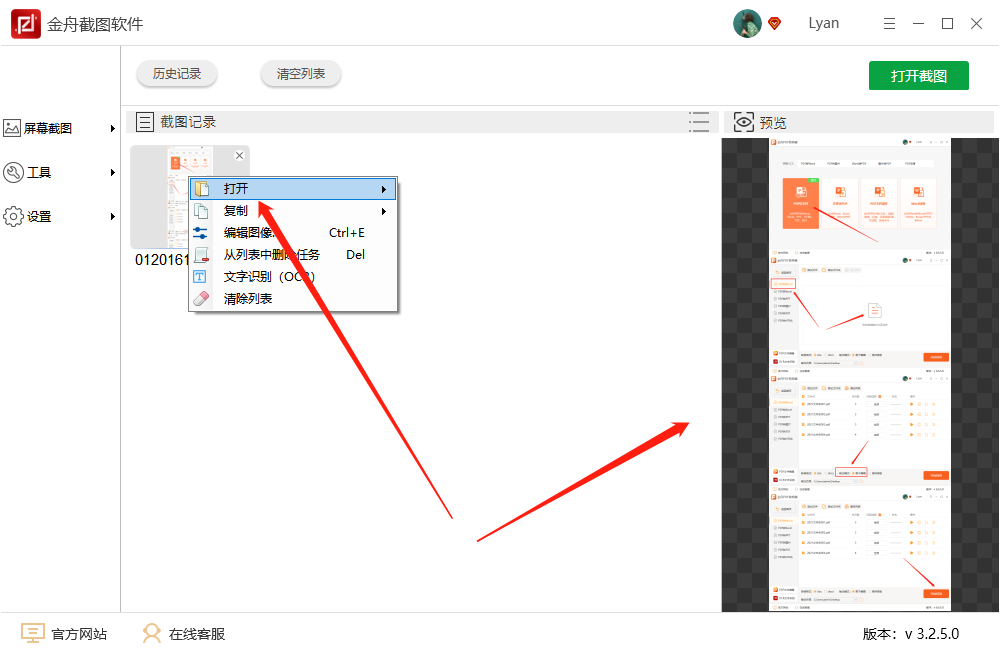1000x650 pixels.
Task: Click the 在线客服 support icon
Action: coord(150,632)
